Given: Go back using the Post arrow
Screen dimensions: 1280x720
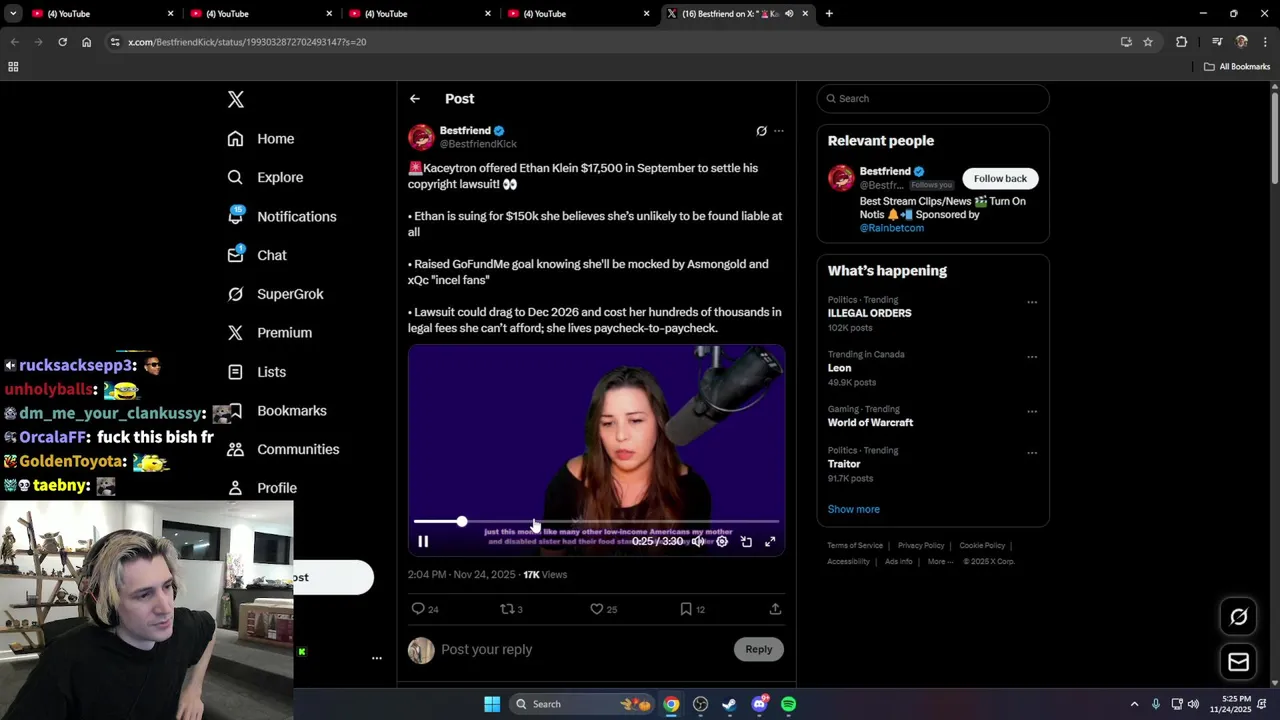Looking at the screenshot, I should pos(415,99).
